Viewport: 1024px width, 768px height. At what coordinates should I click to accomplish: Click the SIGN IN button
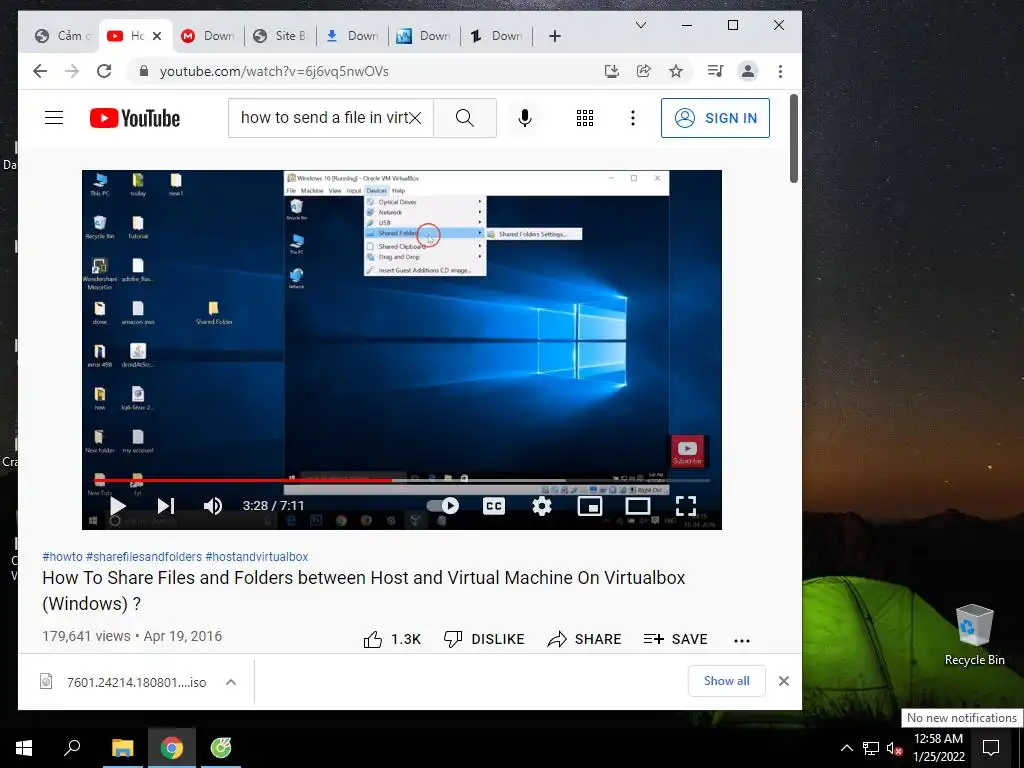pos(715,118)
